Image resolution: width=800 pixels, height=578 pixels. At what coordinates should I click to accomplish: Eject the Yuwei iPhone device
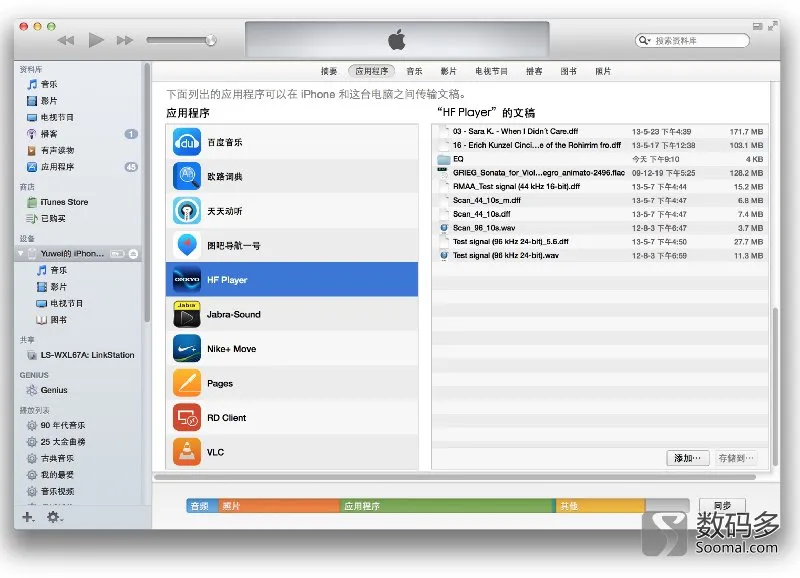(133, 254)
